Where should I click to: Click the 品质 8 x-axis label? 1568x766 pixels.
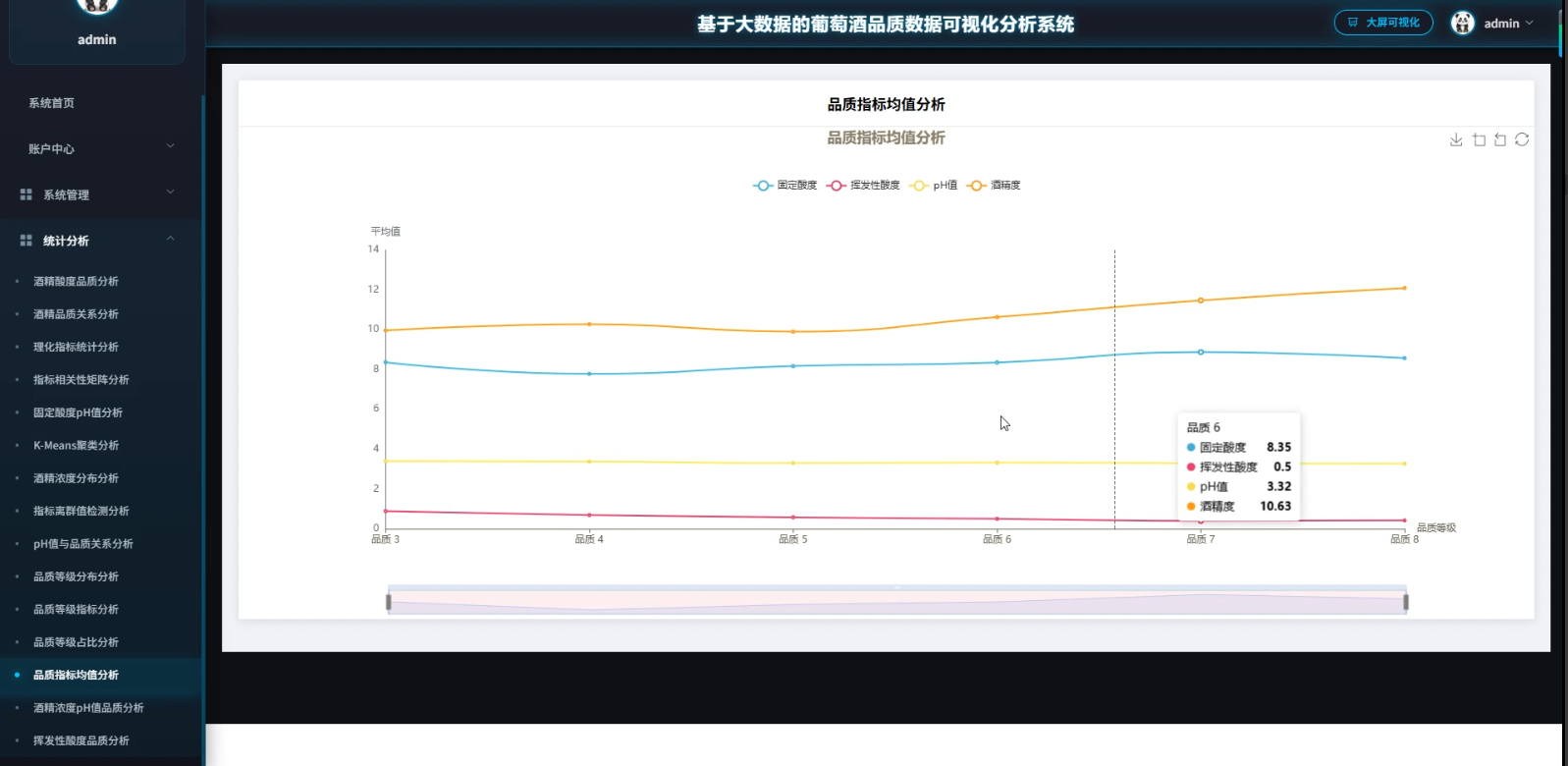coord(1404,539)
